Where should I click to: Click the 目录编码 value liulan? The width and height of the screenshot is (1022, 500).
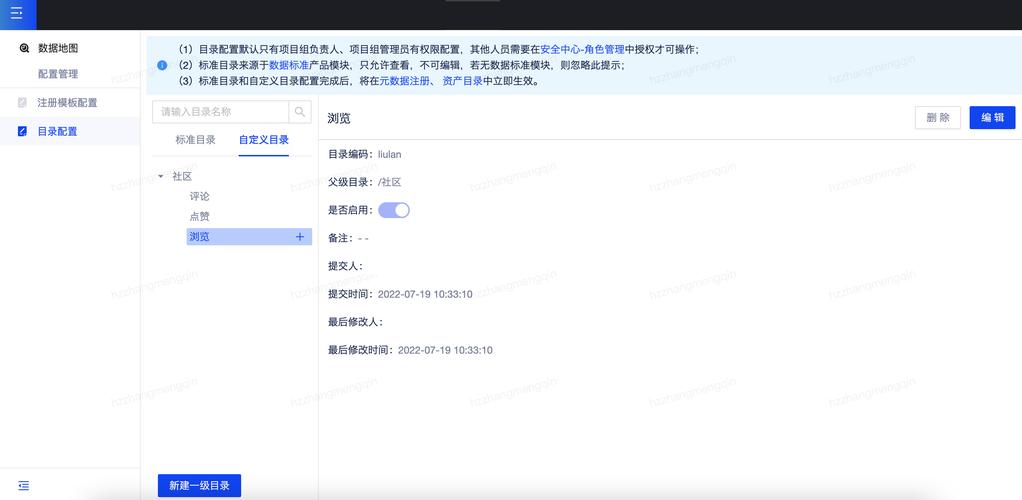389,154
